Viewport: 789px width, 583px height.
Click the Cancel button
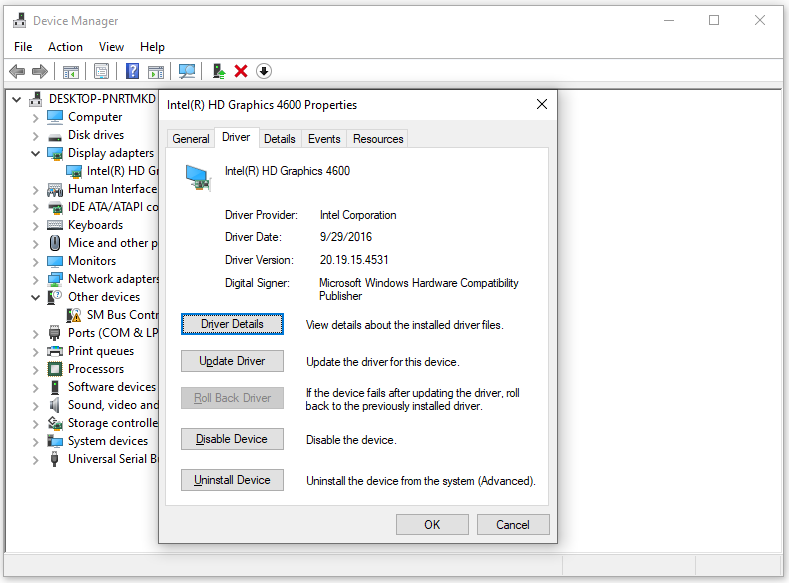point(513,525)
